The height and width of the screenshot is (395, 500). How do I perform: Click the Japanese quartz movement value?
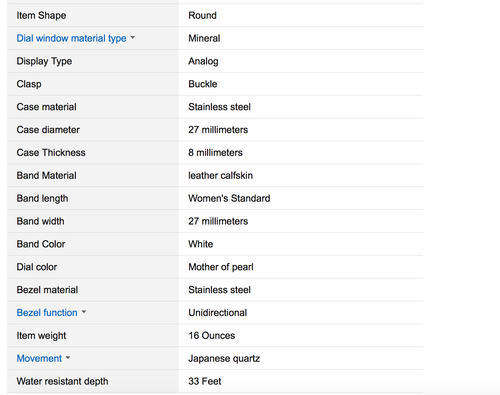[x=224, y=359]
